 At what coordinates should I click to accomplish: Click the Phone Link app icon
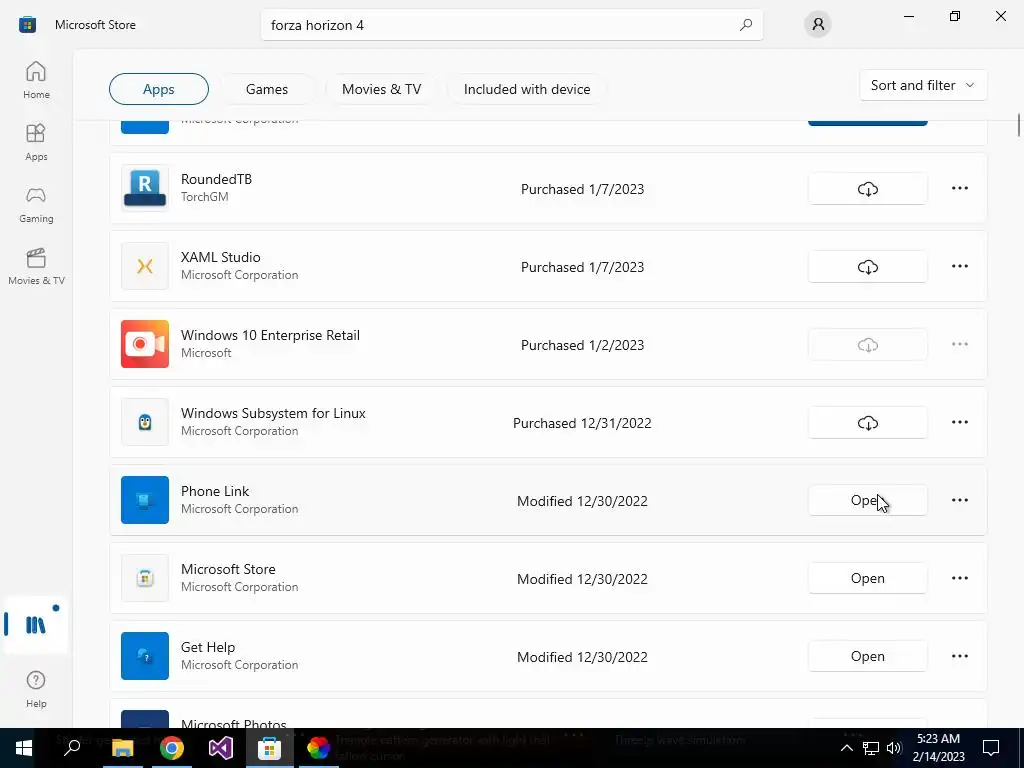click(x=145, y=500)
